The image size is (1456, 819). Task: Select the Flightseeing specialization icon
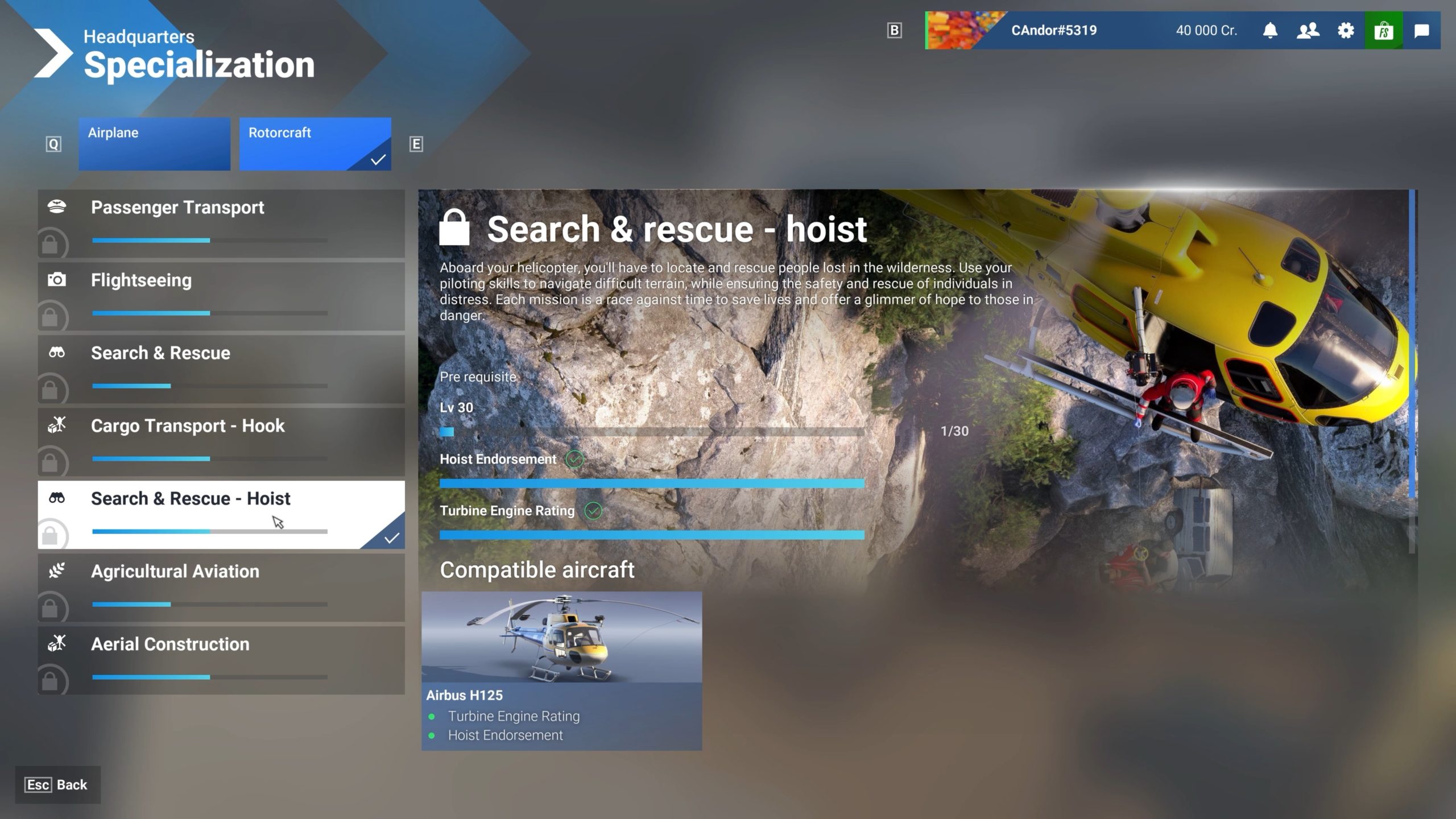coord(58,279)
